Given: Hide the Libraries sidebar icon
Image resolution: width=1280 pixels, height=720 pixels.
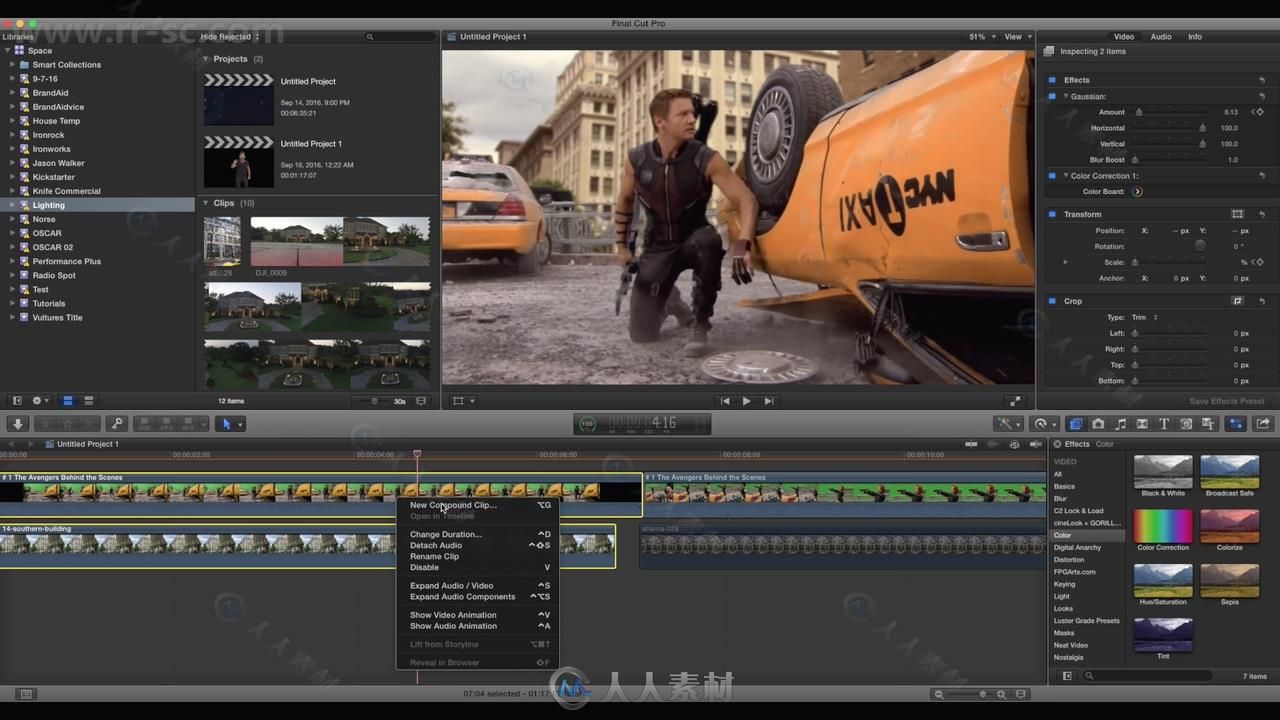Looking at the screenshot, I should 17,401.
